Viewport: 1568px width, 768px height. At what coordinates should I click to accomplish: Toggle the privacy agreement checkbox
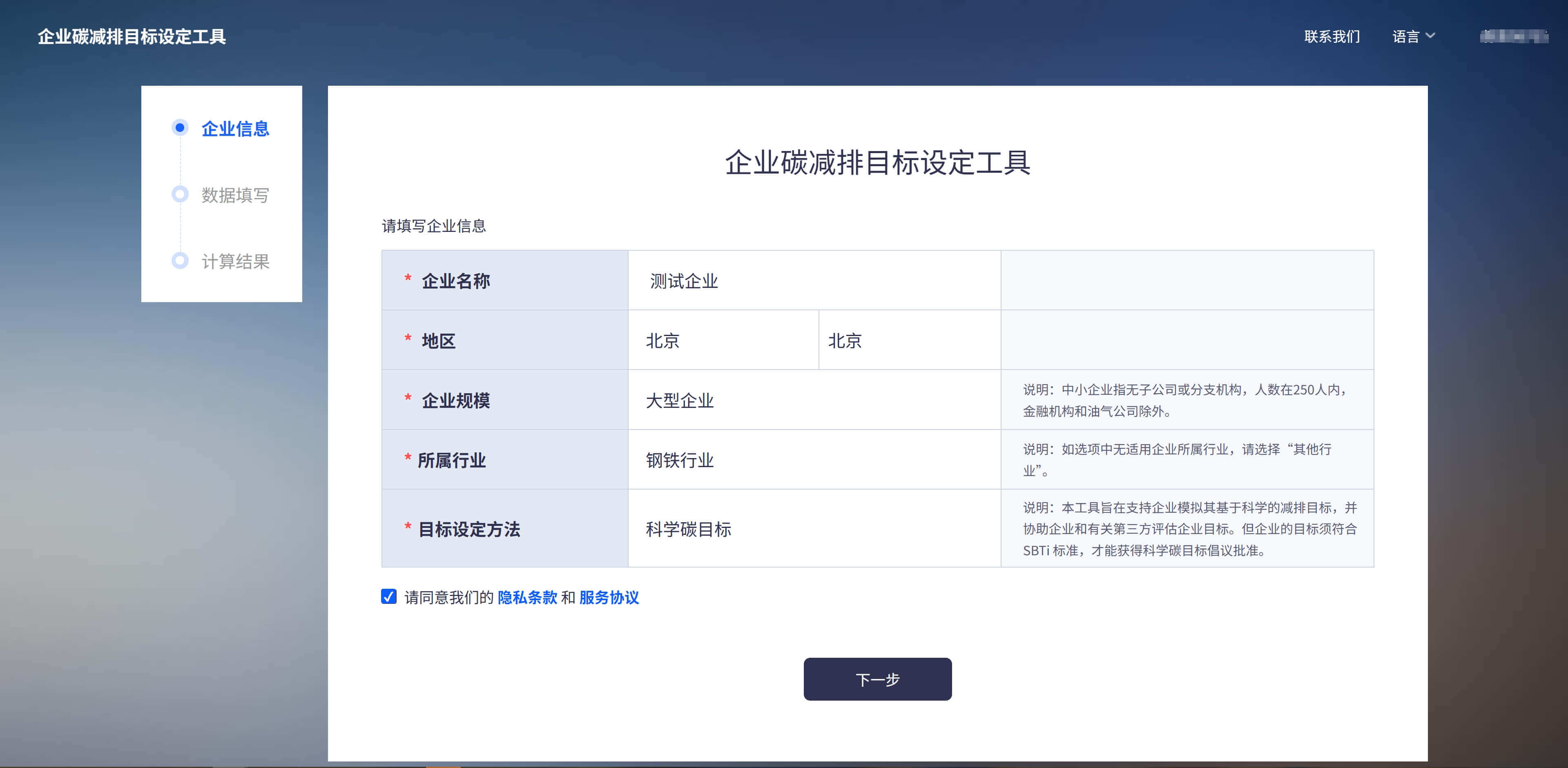pyautogui.click(x=388, y=597)
